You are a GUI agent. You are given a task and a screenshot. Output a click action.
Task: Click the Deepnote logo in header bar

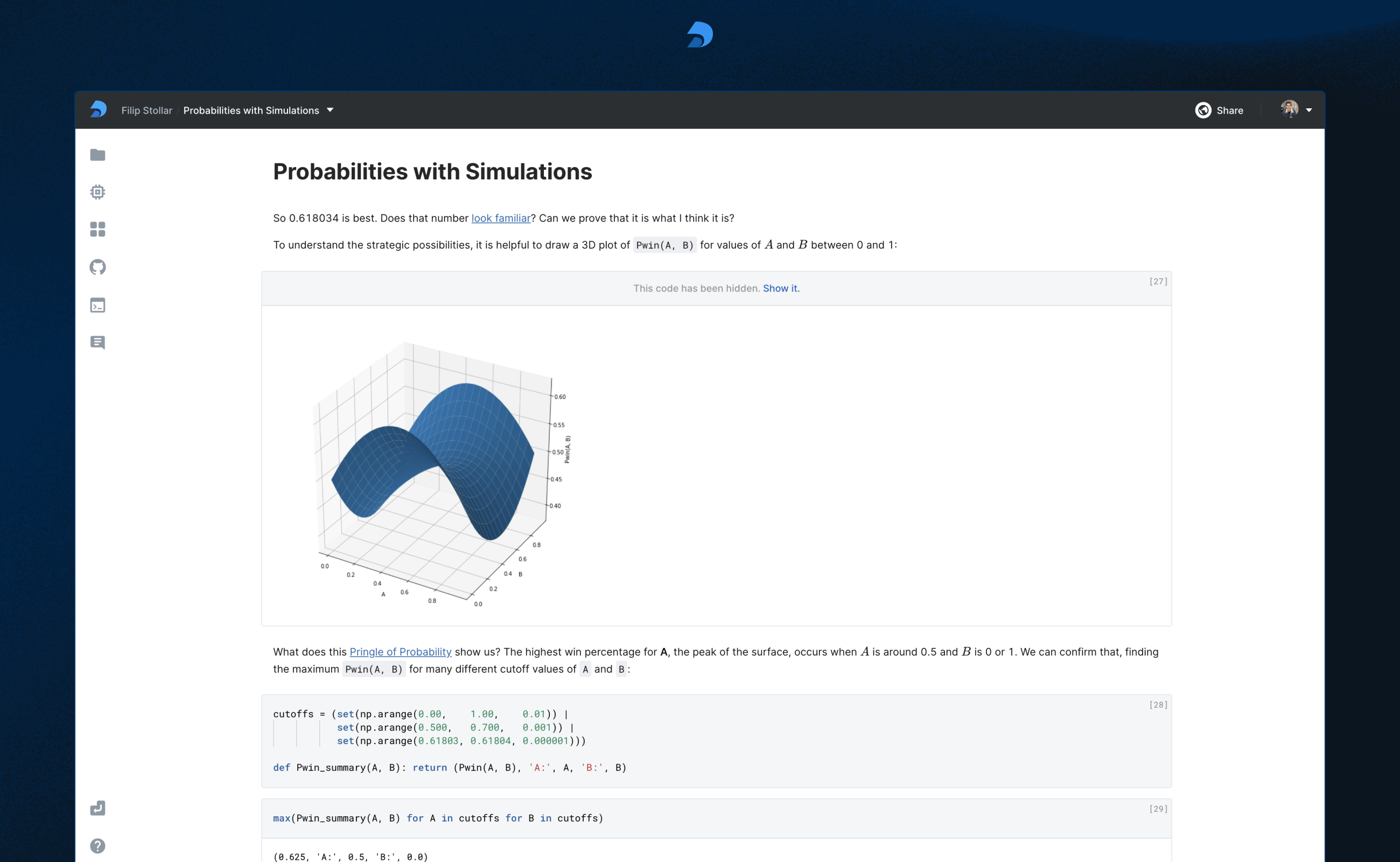click(99, 109)
